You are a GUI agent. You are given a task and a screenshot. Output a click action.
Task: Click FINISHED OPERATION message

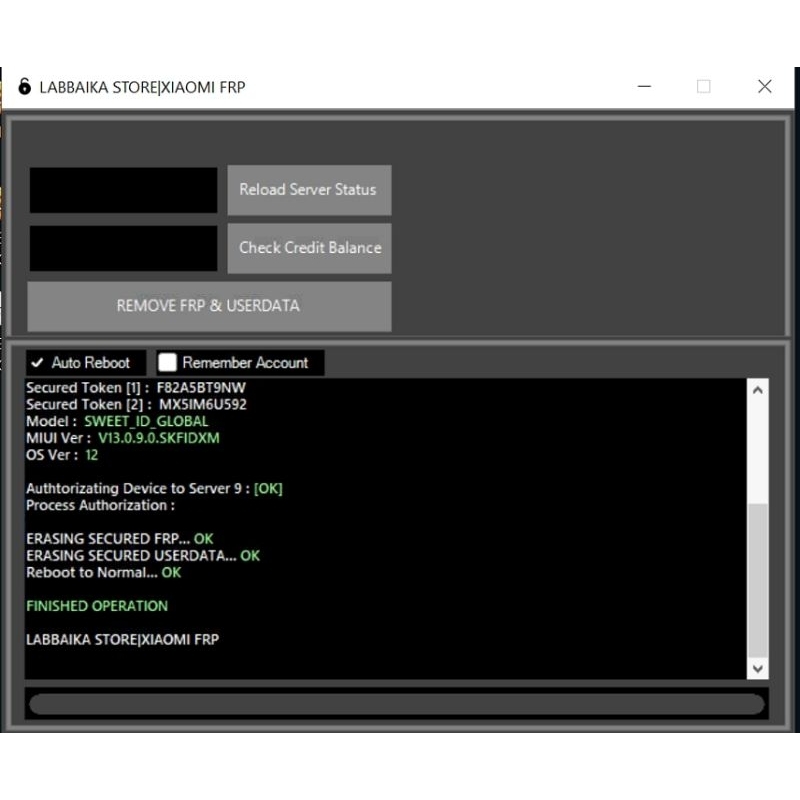tap(97, 606)
